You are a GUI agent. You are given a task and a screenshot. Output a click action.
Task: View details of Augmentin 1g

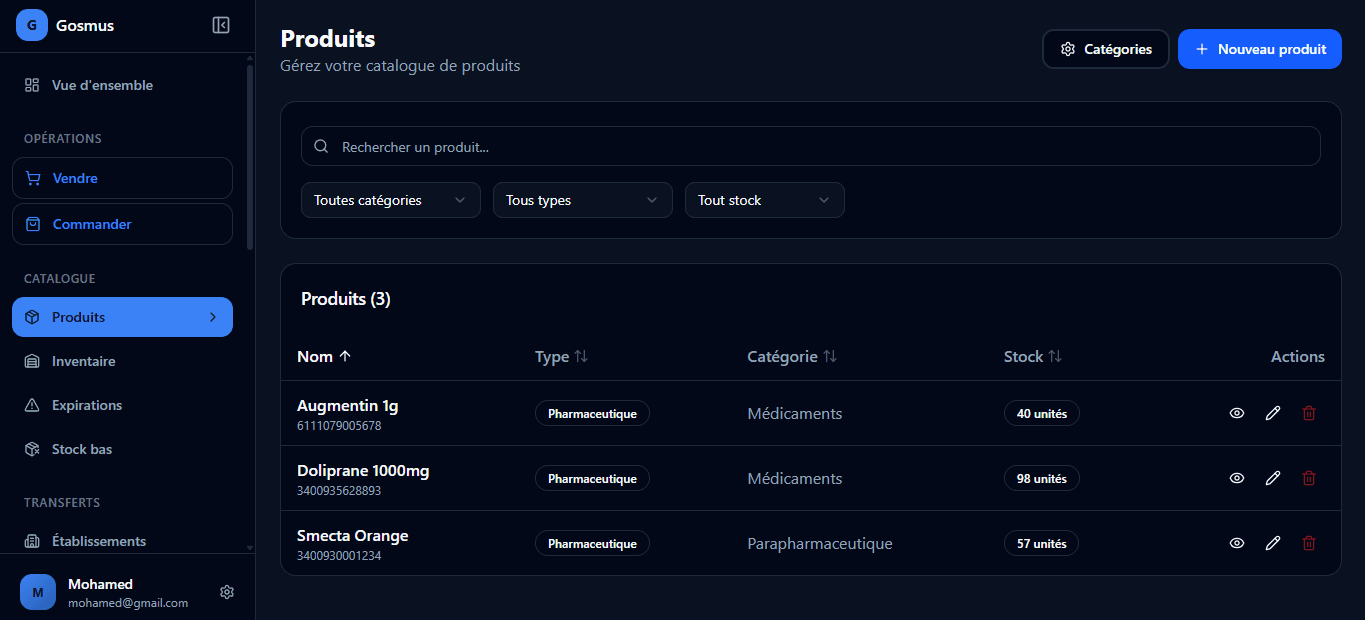pos(1237,413)
